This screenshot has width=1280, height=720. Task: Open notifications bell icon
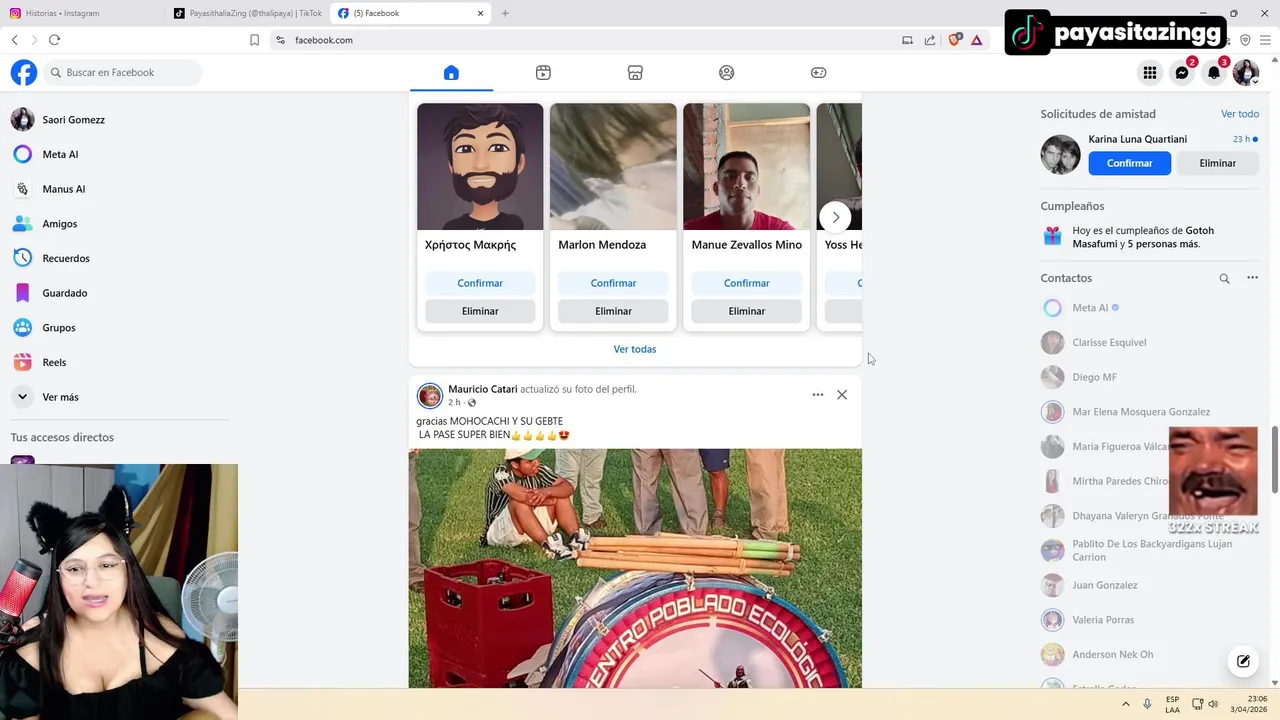pyautogui.click(x=1214, y=72)
